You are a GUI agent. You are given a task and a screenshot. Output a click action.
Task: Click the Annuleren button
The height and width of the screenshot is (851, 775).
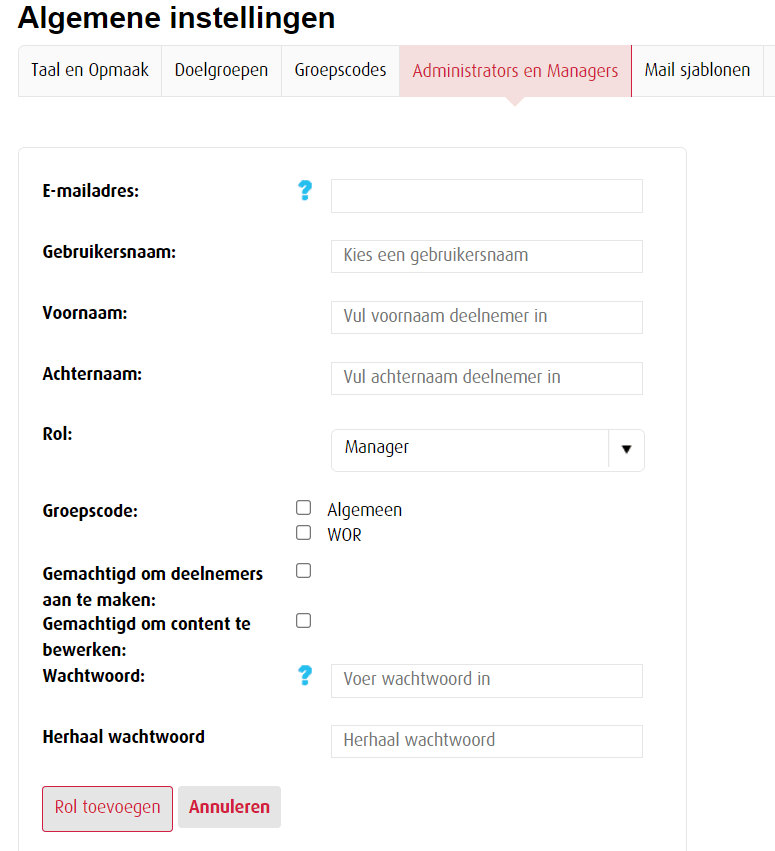[229, 807]
